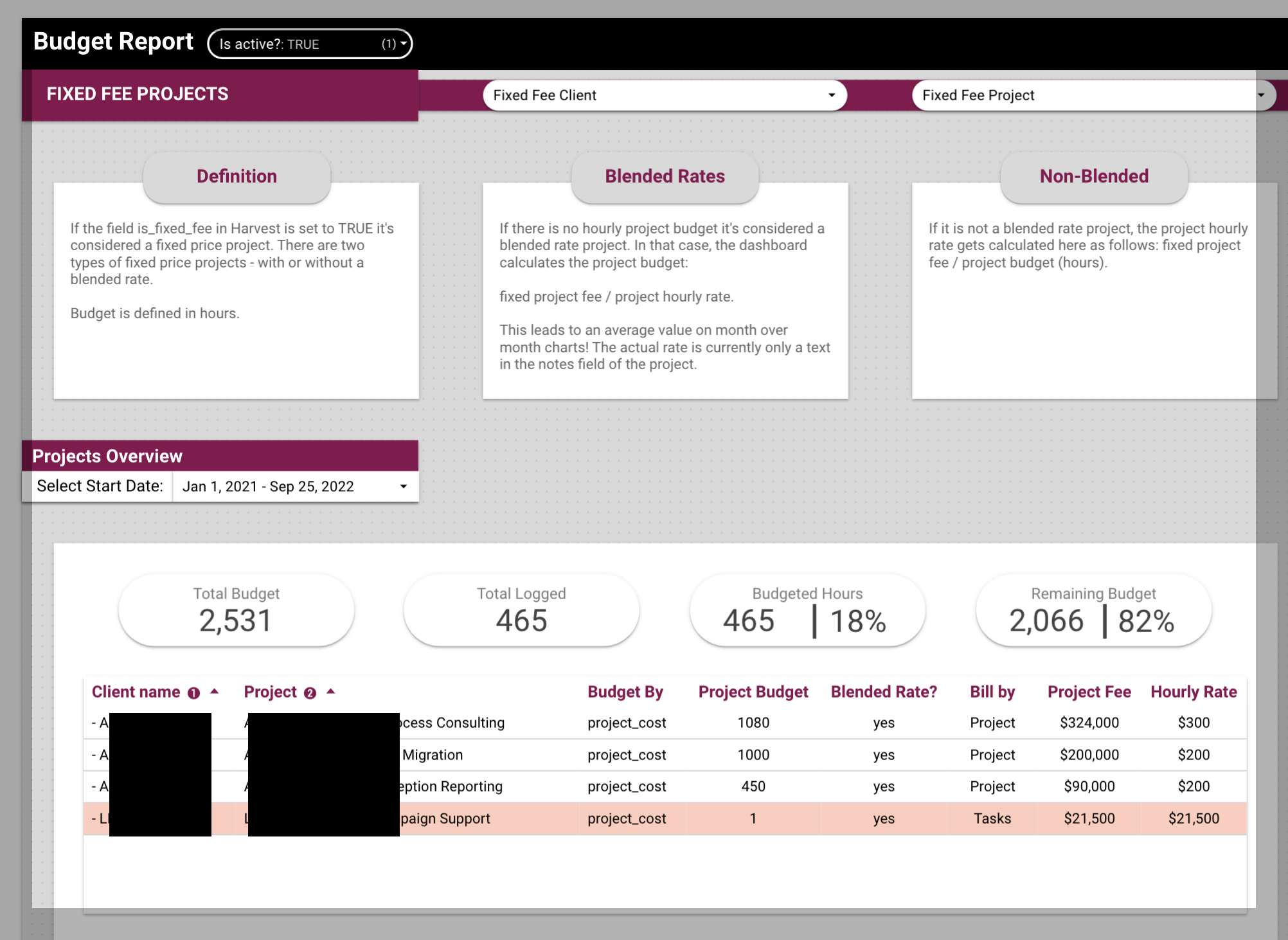Toggle sorting on the Blended Rate? column
This screenshot has height=940, width=1288.
point(883,691)
